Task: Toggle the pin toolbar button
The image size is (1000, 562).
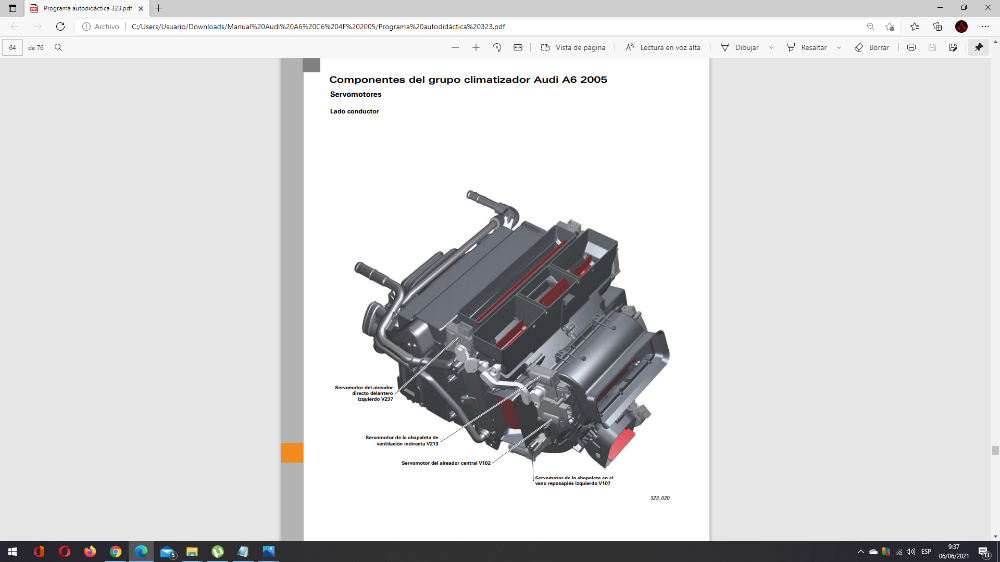Action: coord(979,47)
